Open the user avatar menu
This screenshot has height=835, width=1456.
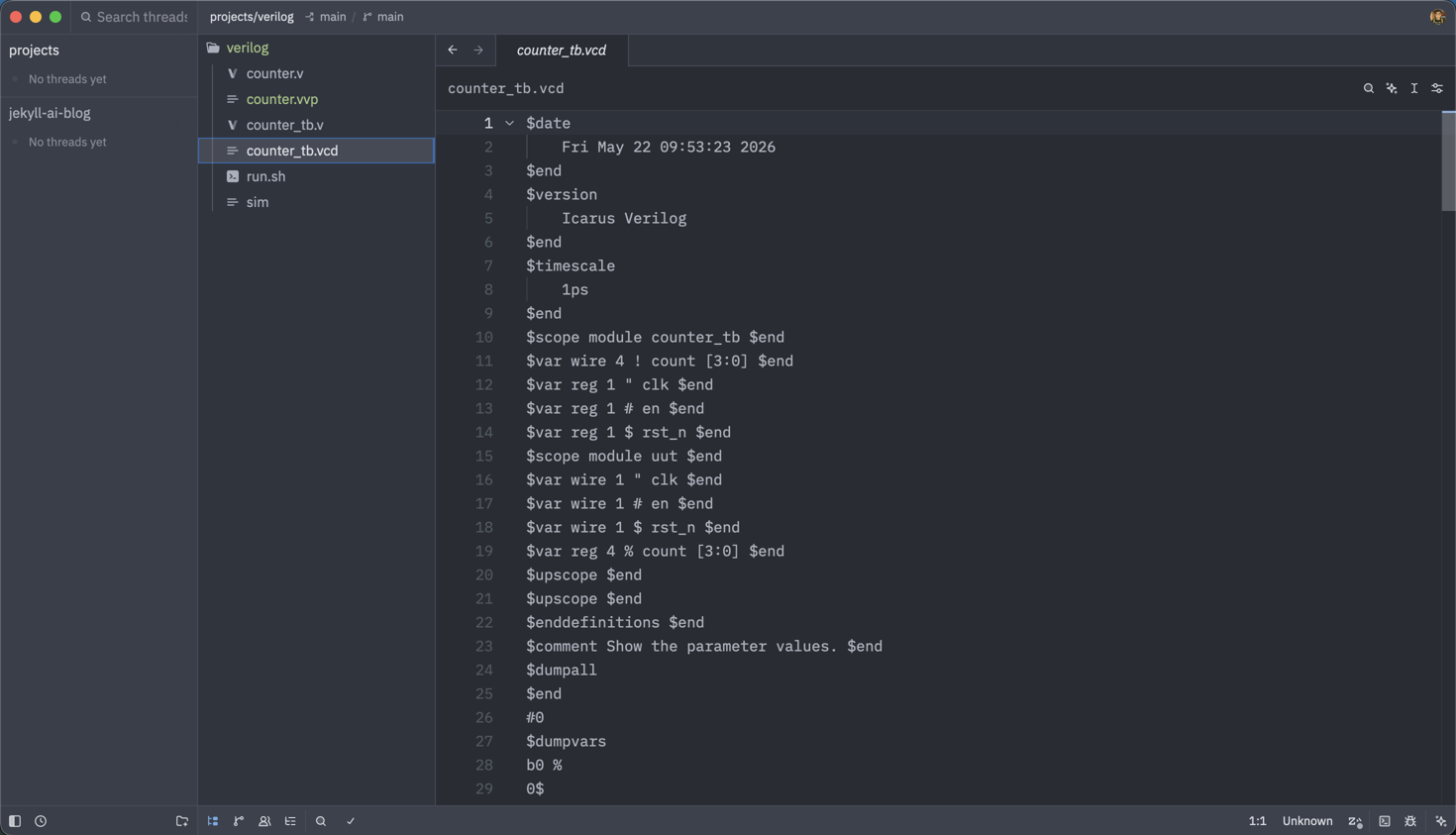pos(1437,17)
